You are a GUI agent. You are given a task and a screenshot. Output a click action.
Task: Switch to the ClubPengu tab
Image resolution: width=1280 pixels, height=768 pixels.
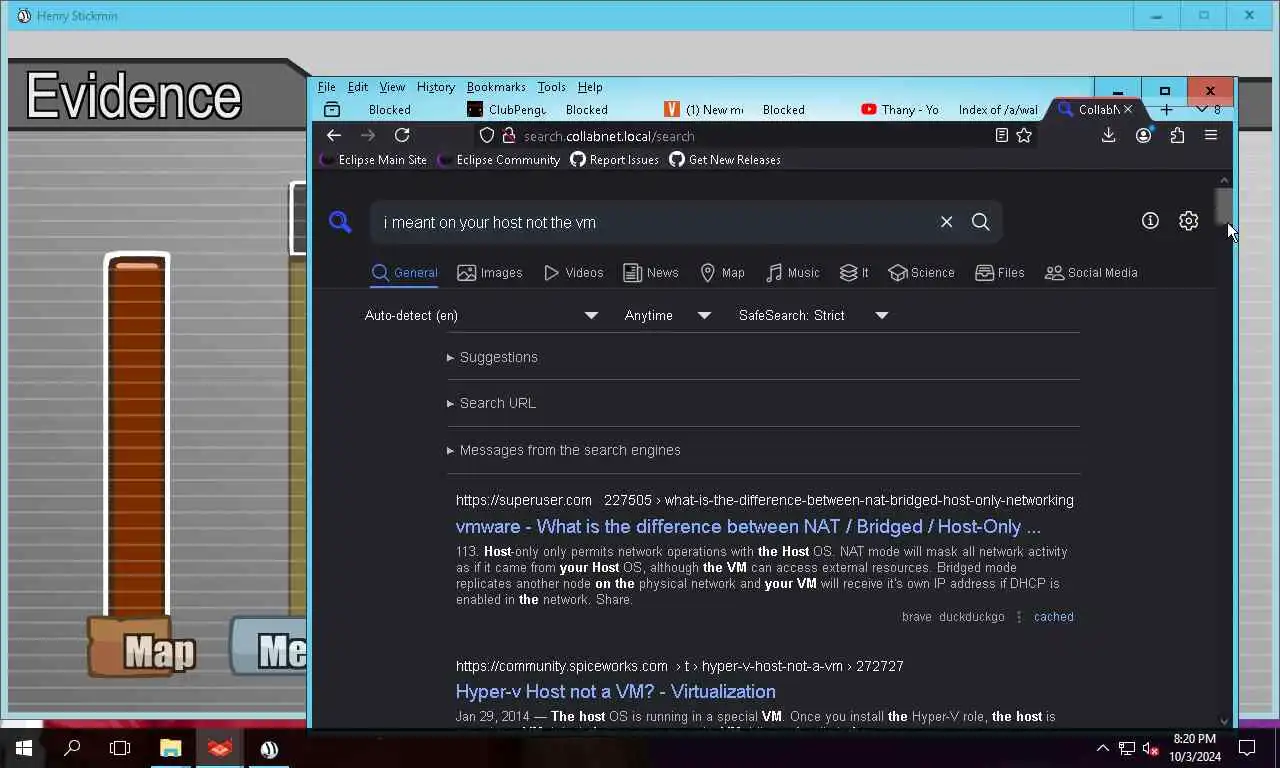[x=507, y=109]
